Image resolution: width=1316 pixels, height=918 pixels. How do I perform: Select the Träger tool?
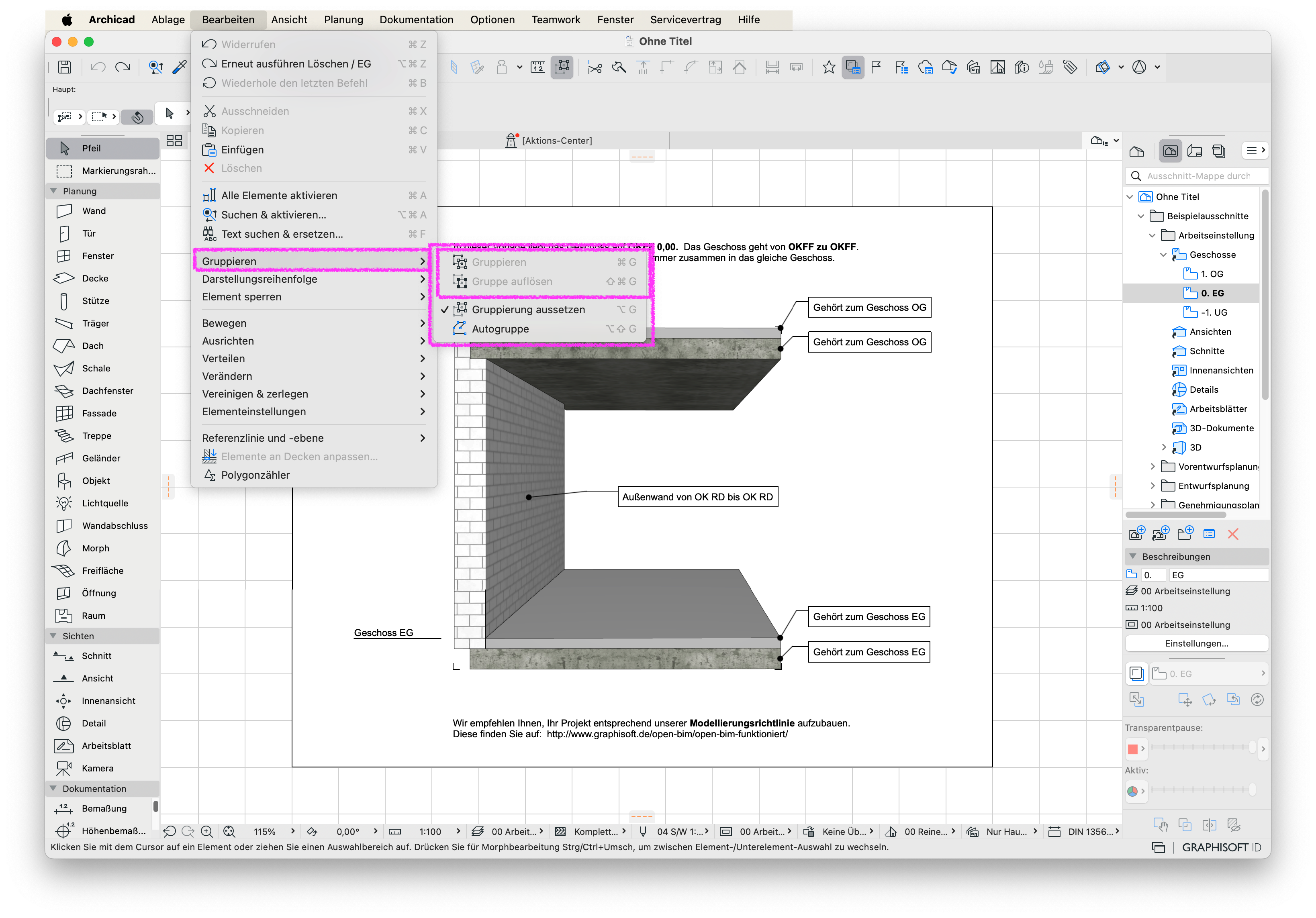102,323
